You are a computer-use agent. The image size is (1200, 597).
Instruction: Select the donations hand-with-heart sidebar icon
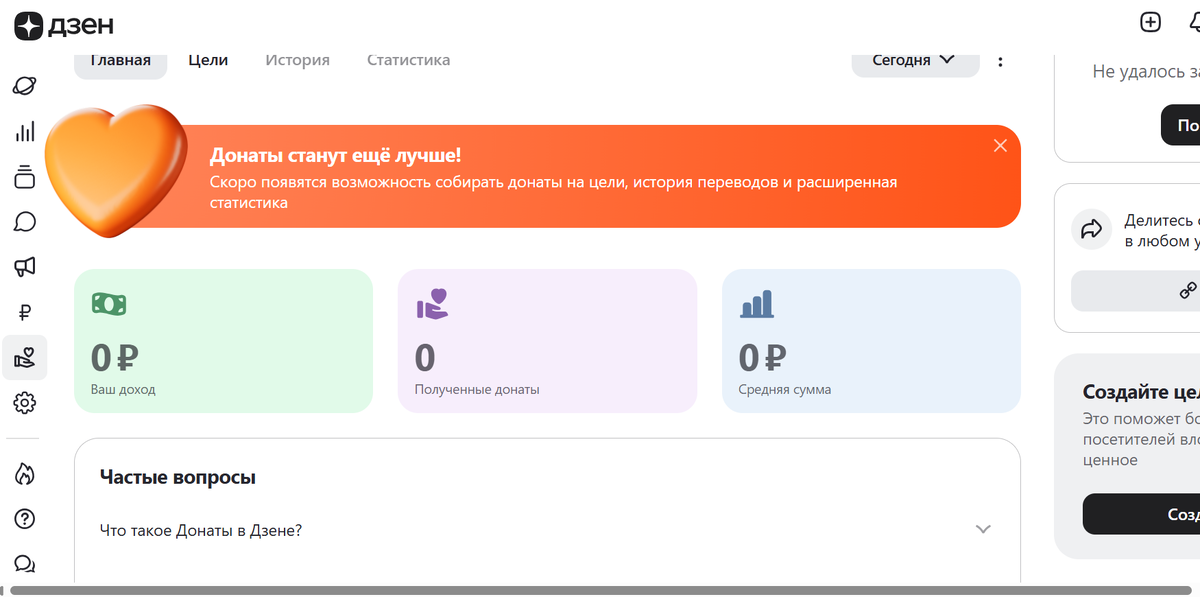point(25,357)
